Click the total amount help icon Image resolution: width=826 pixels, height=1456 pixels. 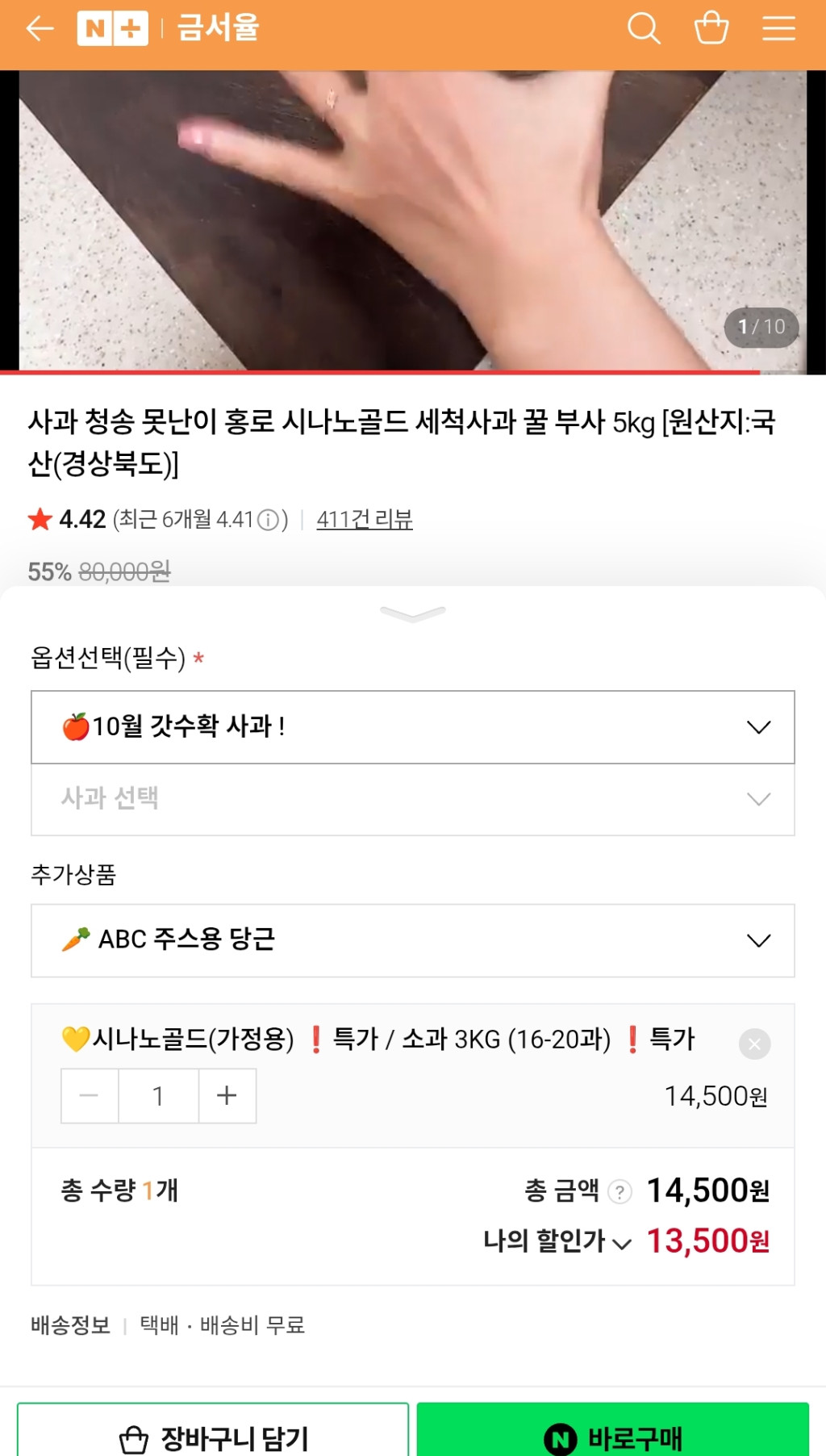tap(619, 1191)
